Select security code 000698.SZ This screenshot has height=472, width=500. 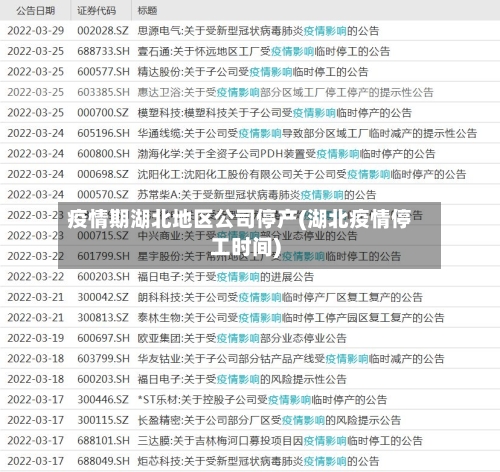(x=103, y=174)
